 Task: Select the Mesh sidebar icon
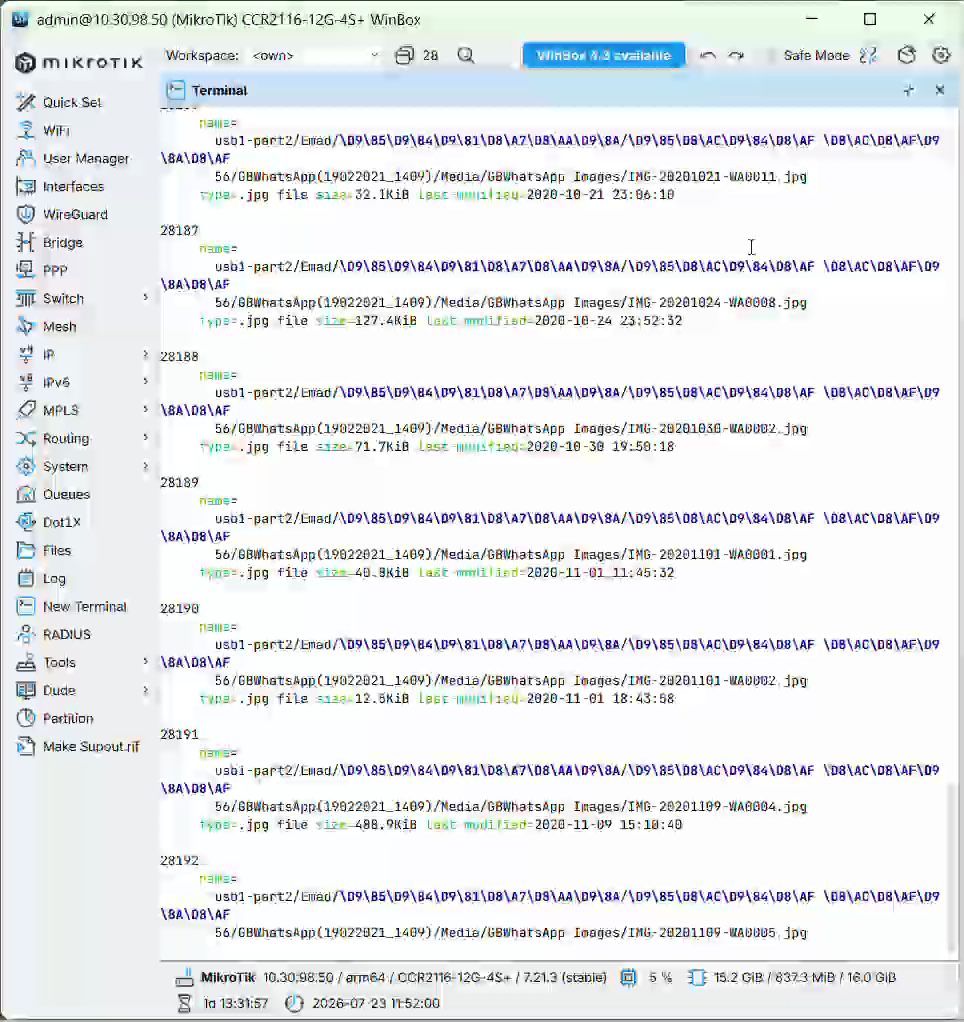coord(25,326)
